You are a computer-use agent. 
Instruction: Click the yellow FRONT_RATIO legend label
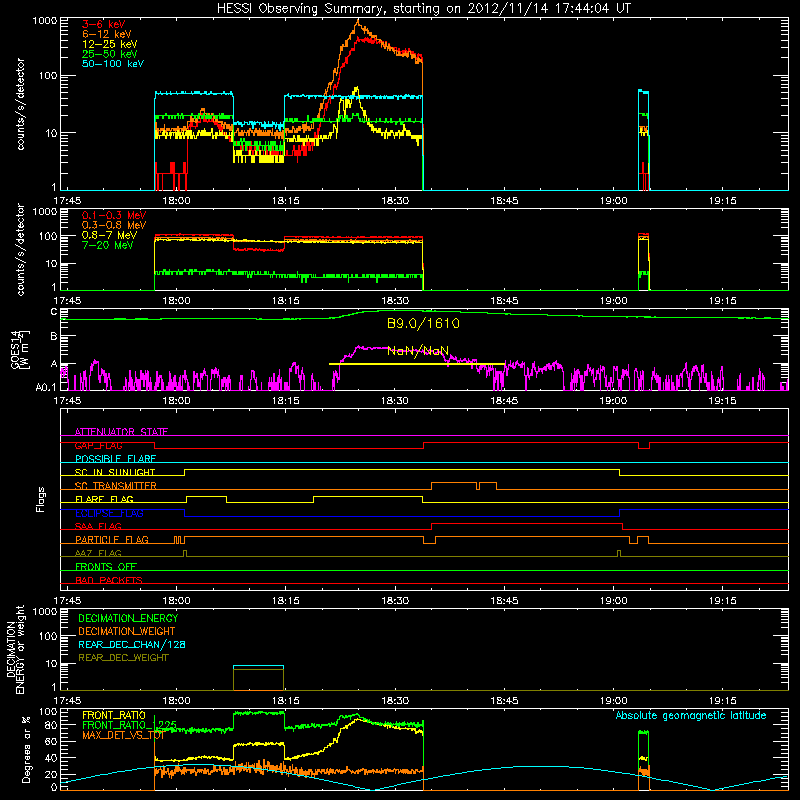coord(114,715)
